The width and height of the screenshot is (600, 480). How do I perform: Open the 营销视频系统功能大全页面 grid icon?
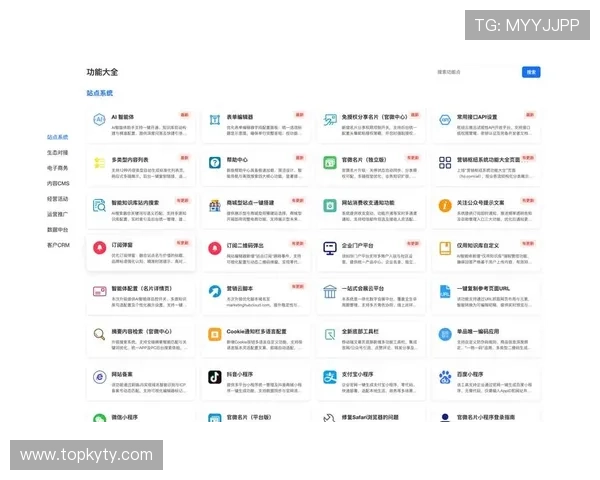coord(444,162)
